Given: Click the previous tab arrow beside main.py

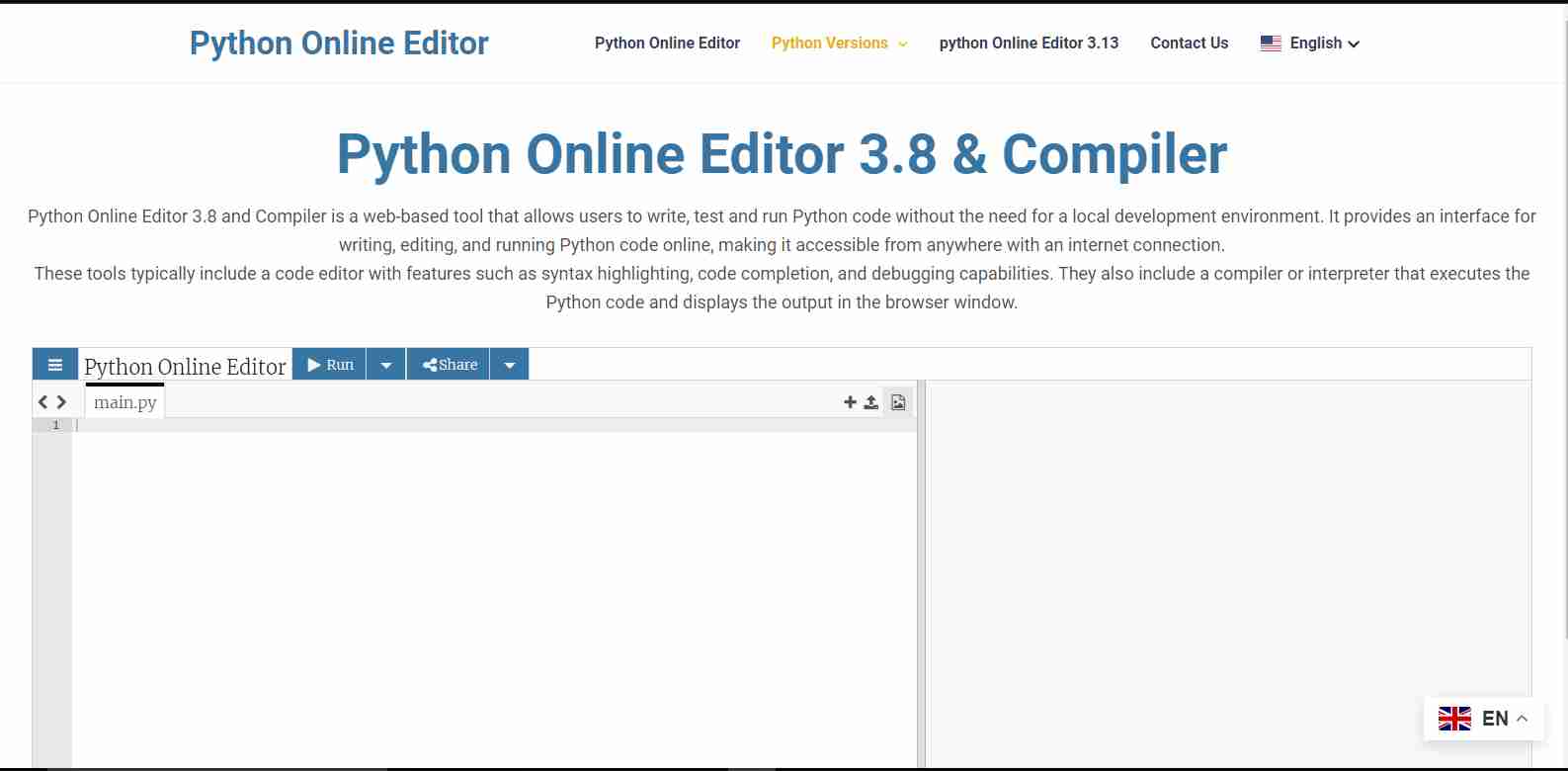Looking at the screenshot, I should (x=43, y=402).
